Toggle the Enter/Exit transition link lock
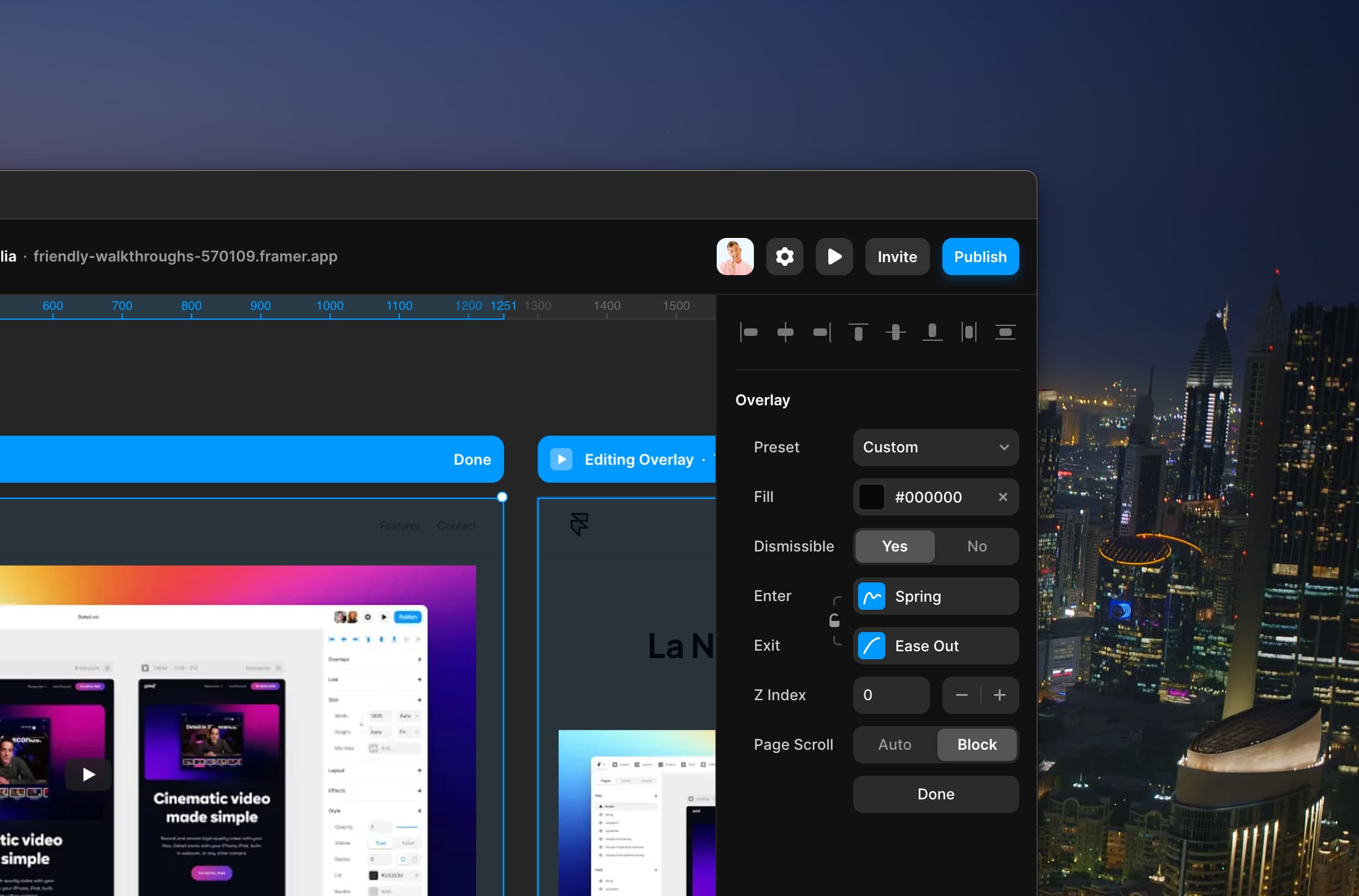This screenshot has width=1359, height=896. click(x=834, y=621)
